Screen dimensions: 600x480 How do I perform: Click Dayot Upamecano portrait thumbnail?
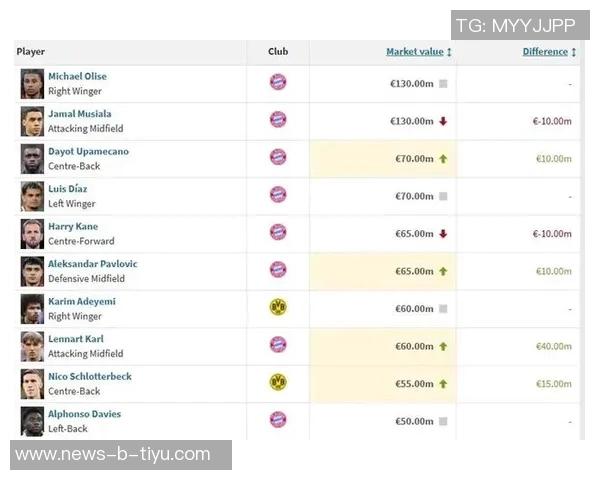(32, 158)
